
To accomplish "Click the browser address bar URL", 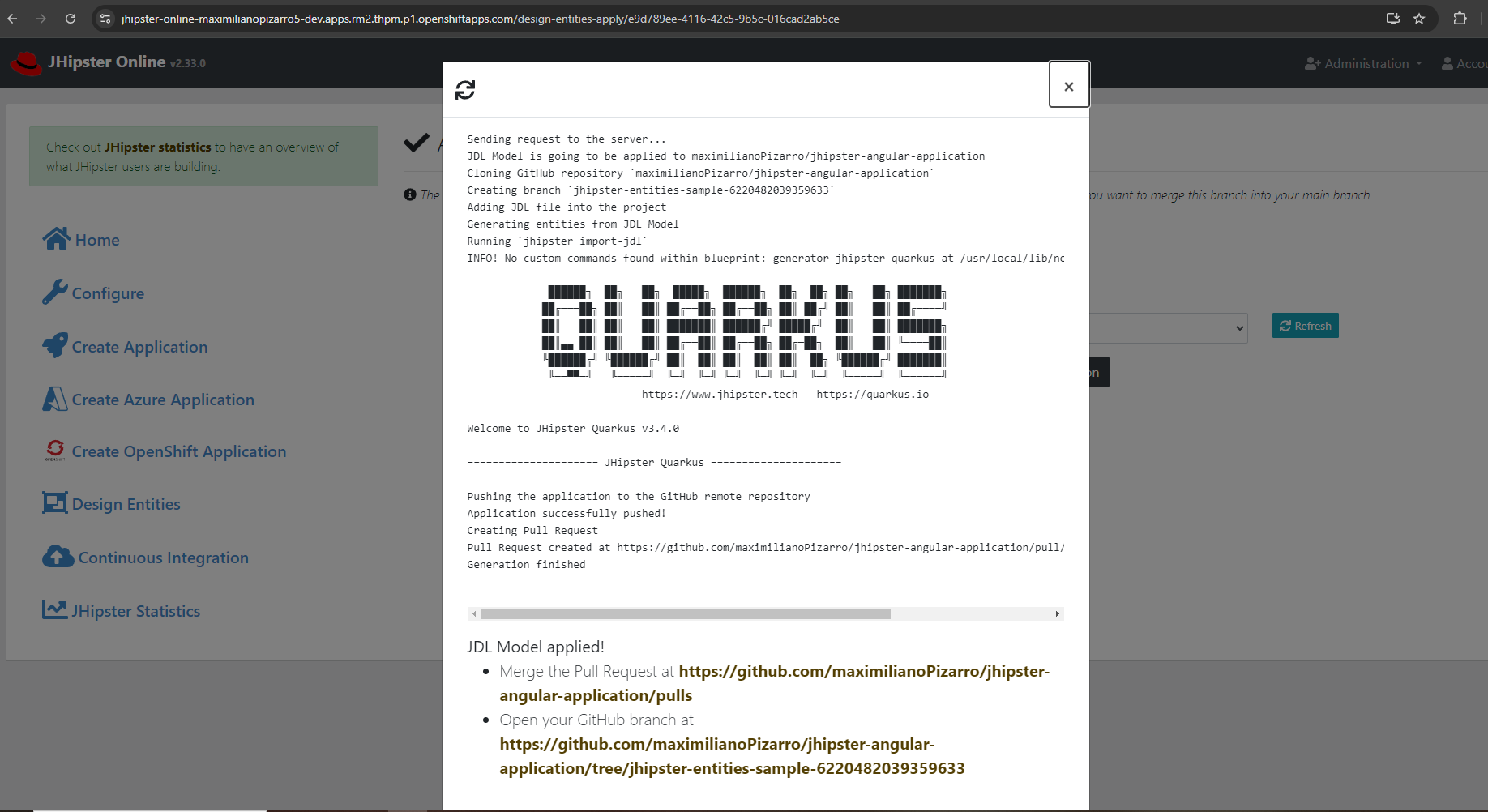I will pos(480,18).
